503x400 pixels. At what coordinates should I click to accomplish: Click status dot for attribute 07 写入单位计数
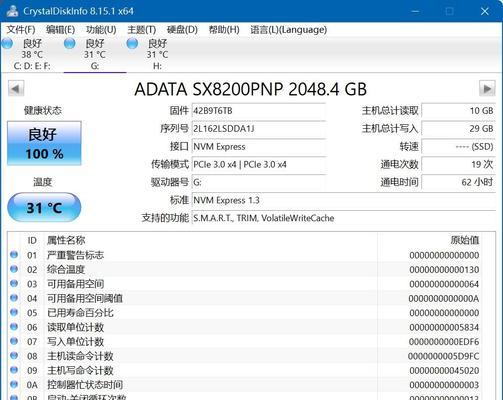[14, 341]
